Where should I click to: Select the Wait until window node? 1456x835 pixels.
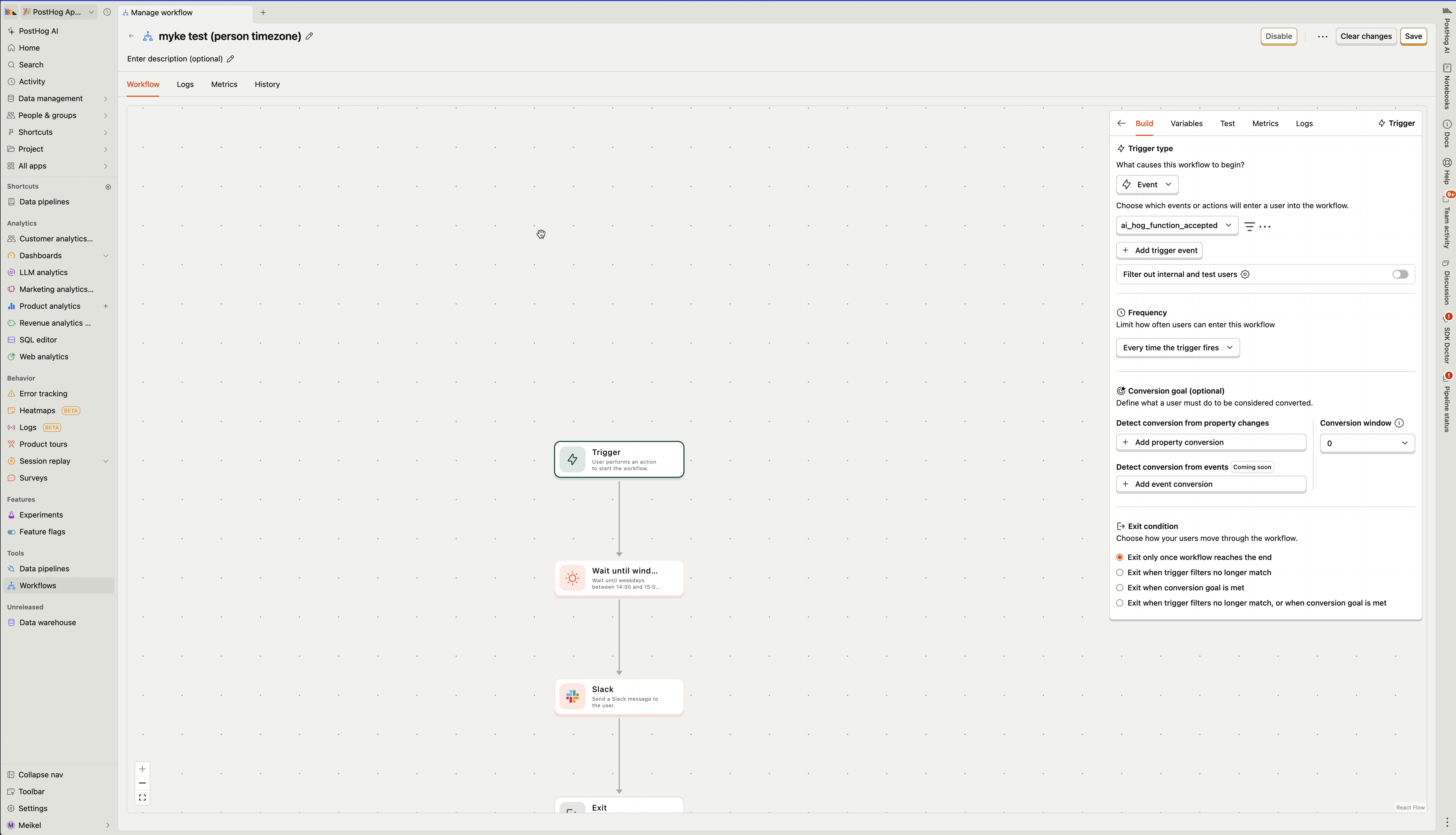pos(619,578)
